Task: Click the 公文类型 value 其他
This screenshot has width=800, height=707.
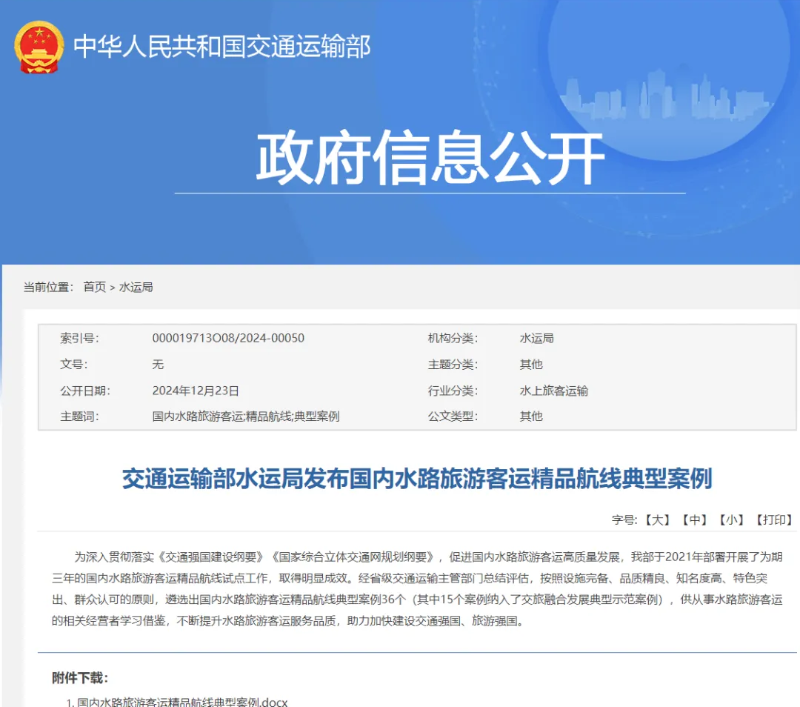Action: coord(530,416)
